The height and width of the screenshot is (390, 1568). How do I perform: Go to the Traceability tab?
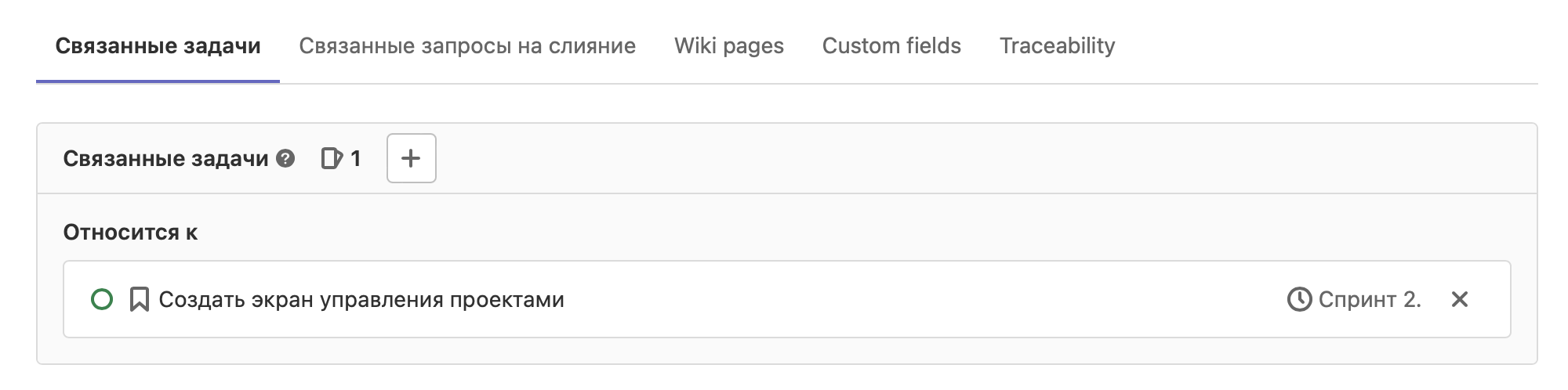(1057, 46)
